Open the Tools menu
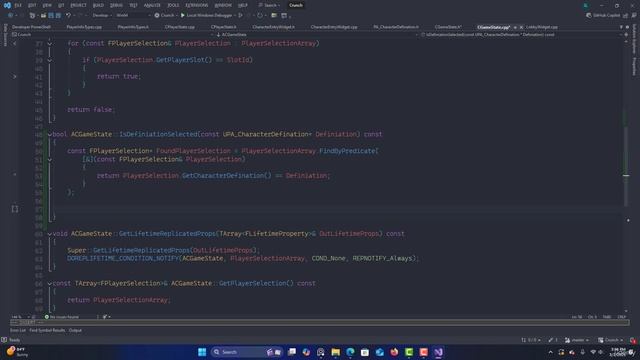The image size is (640, 360). coord(173,5)
